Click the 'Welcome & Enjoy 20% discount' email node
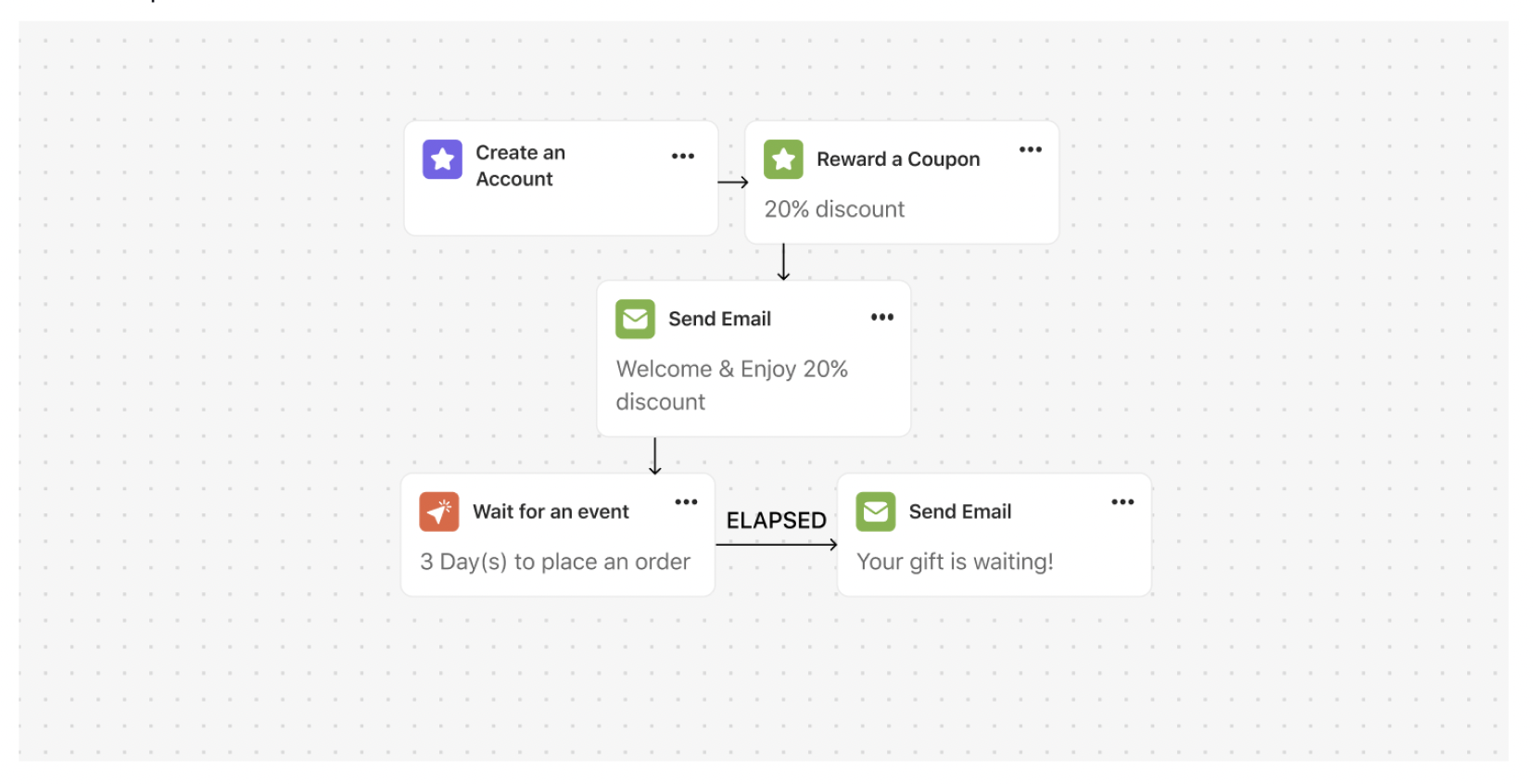The image size is (1533, 784). click(754, 358)
